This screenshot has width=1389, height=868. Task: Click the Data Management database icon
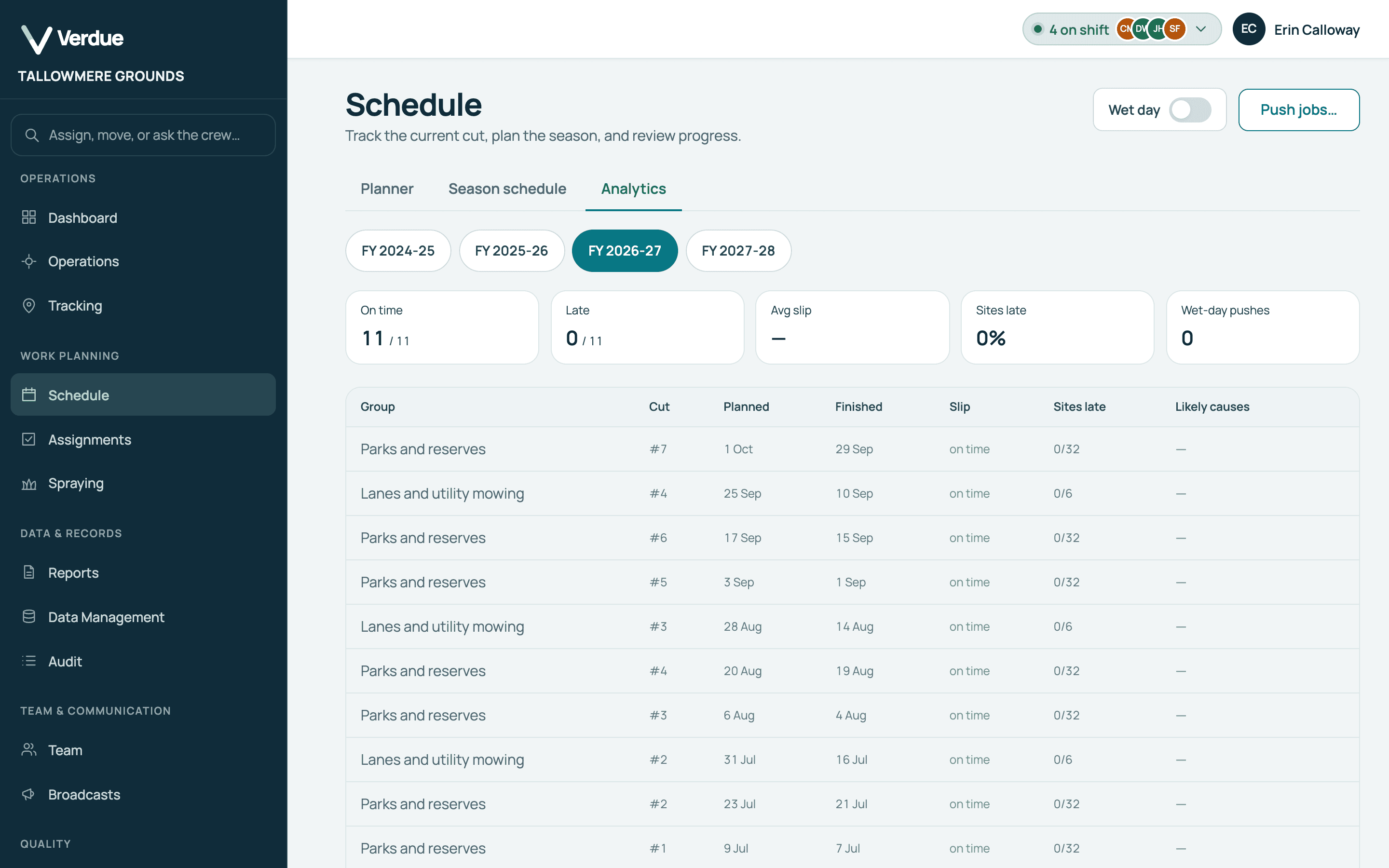(29, 617)
